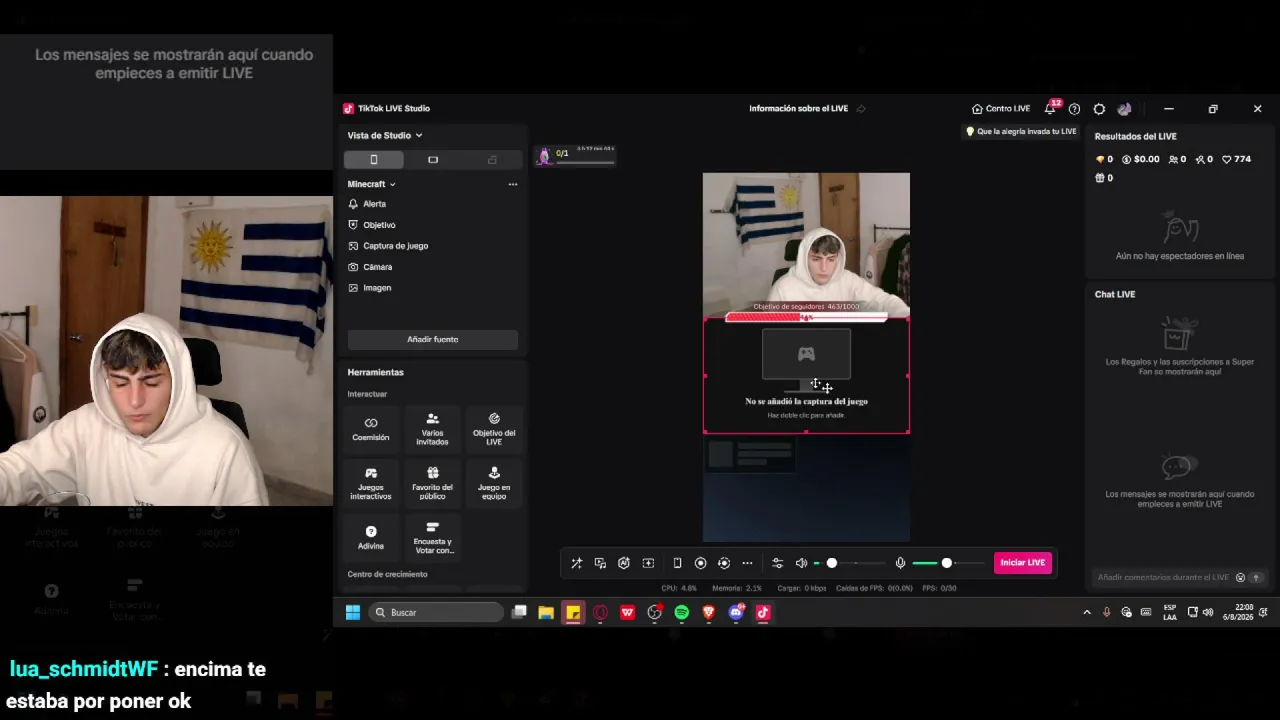Click the 774 likes count

pos(1237,159)
